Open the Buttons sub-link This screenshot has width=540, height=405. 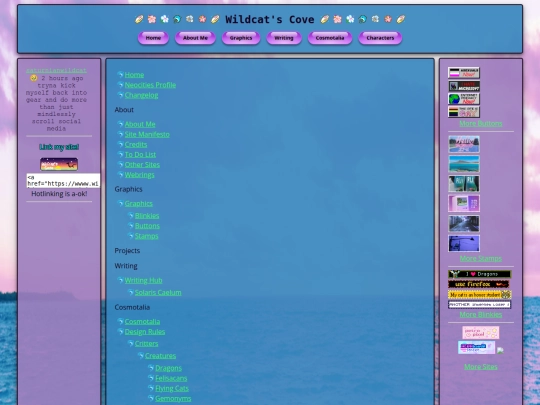[x=147, y=226]
